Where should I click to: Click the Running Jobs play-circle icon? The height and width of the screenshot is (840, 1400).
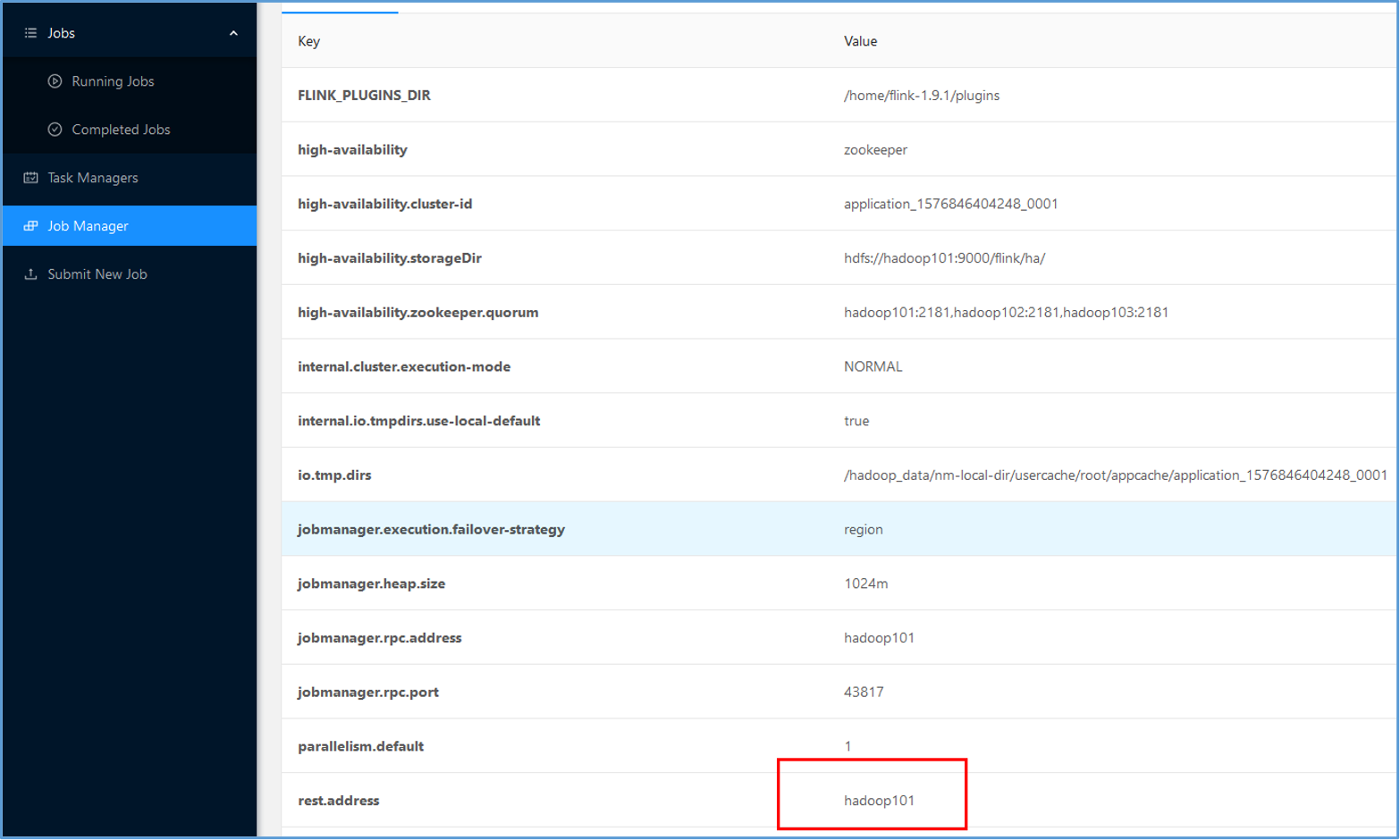pos(55,81)
